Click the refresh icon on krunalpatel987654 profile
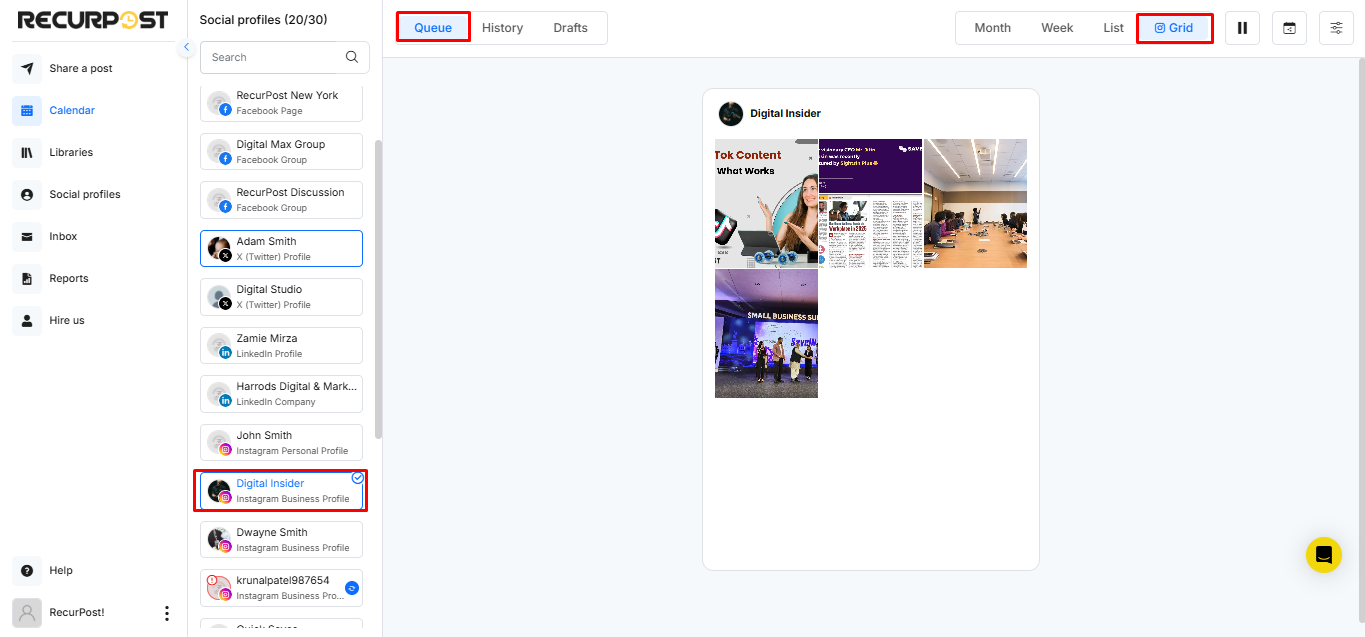 click(352, 588)
